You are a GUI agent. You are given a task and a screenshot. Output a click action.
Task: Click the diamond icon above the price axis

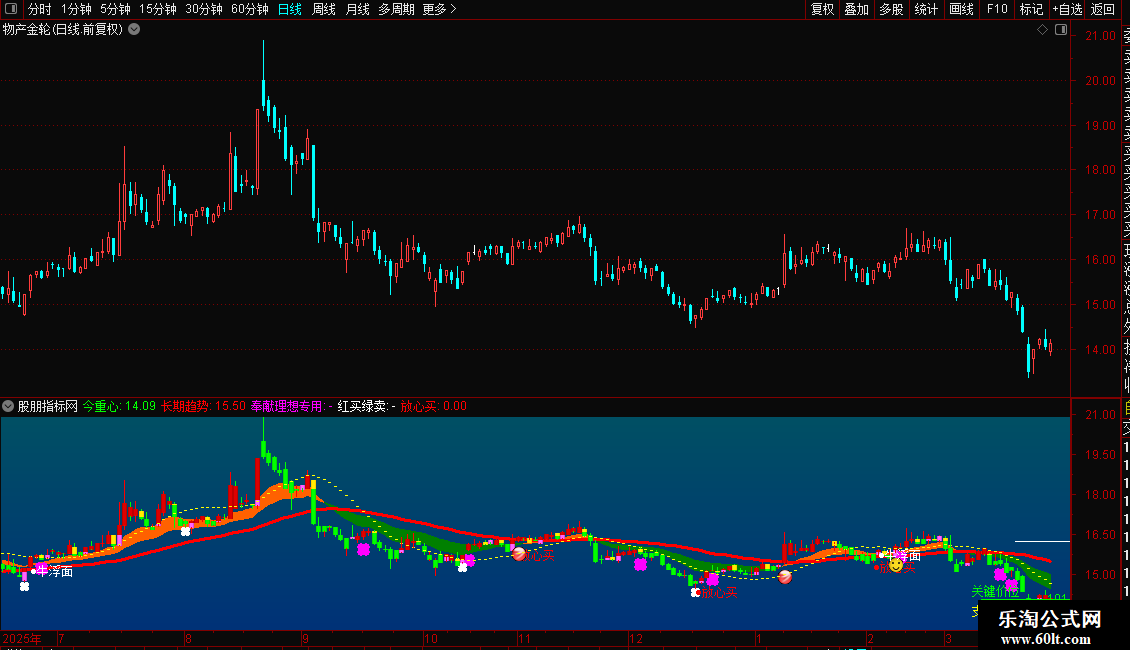tap(1042, 30)
